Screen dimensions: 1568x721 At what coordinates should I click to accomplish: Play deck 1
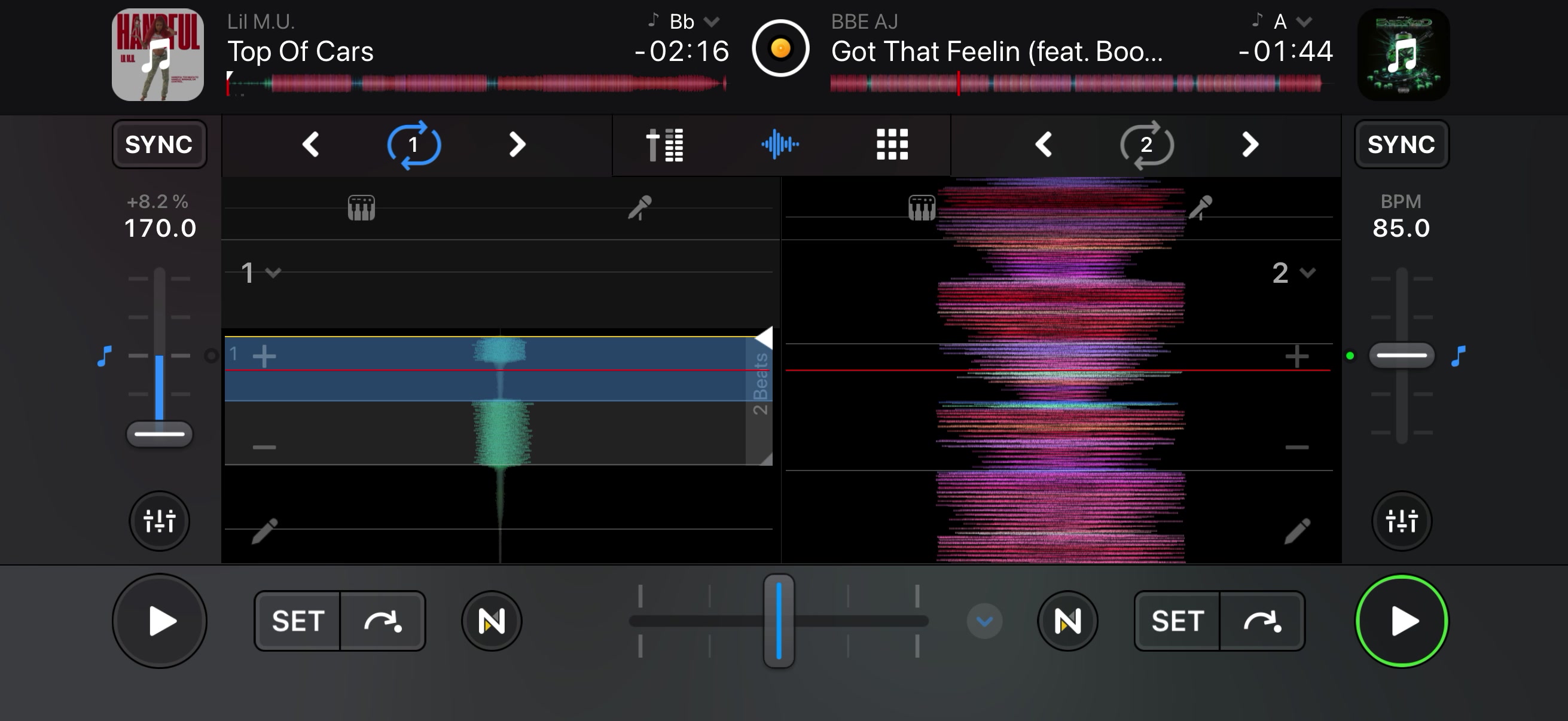(x=160, y=621)
